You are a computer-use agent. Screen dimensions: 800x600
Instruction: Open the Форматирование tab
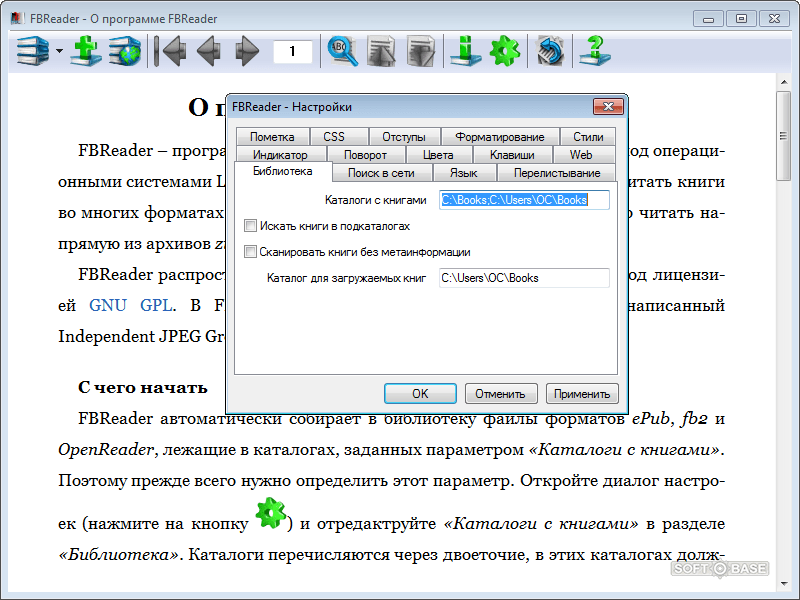499,137
